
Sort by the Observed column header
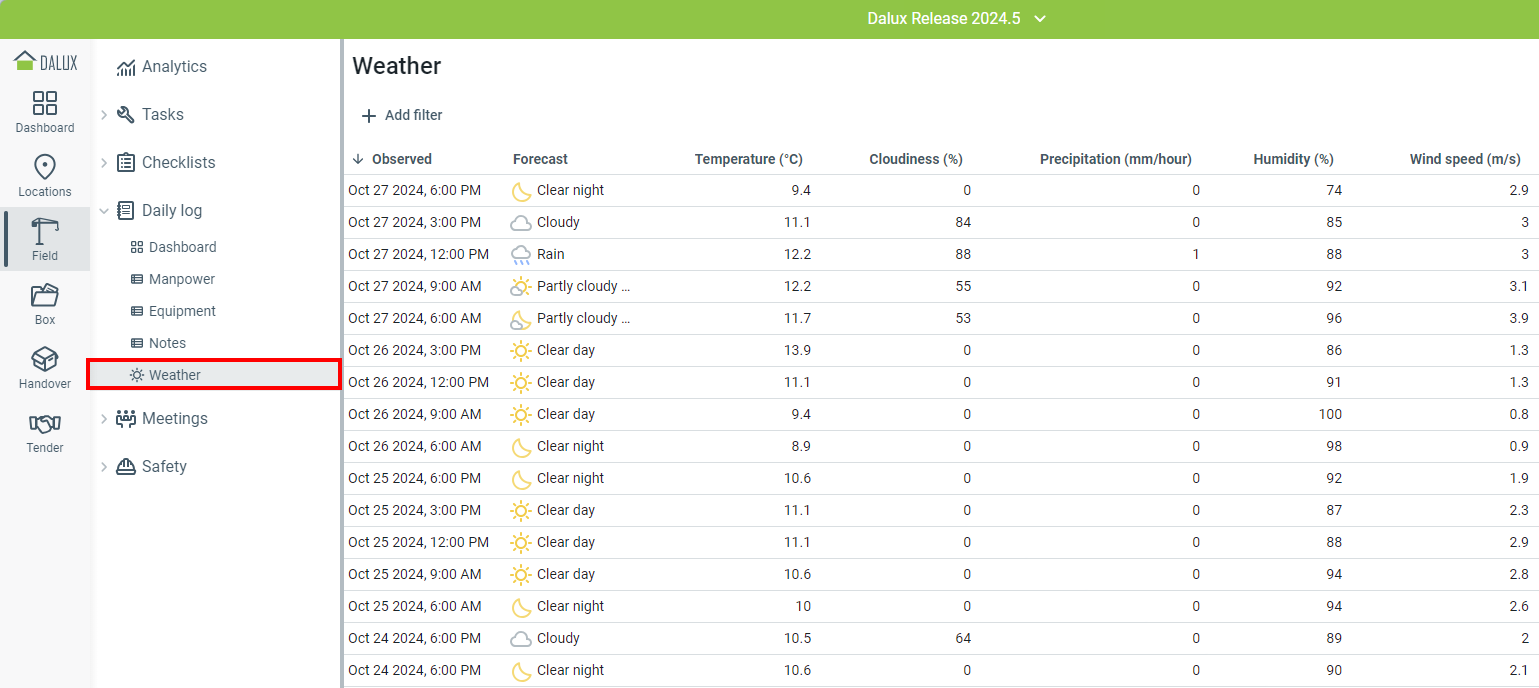coord(401,159)
